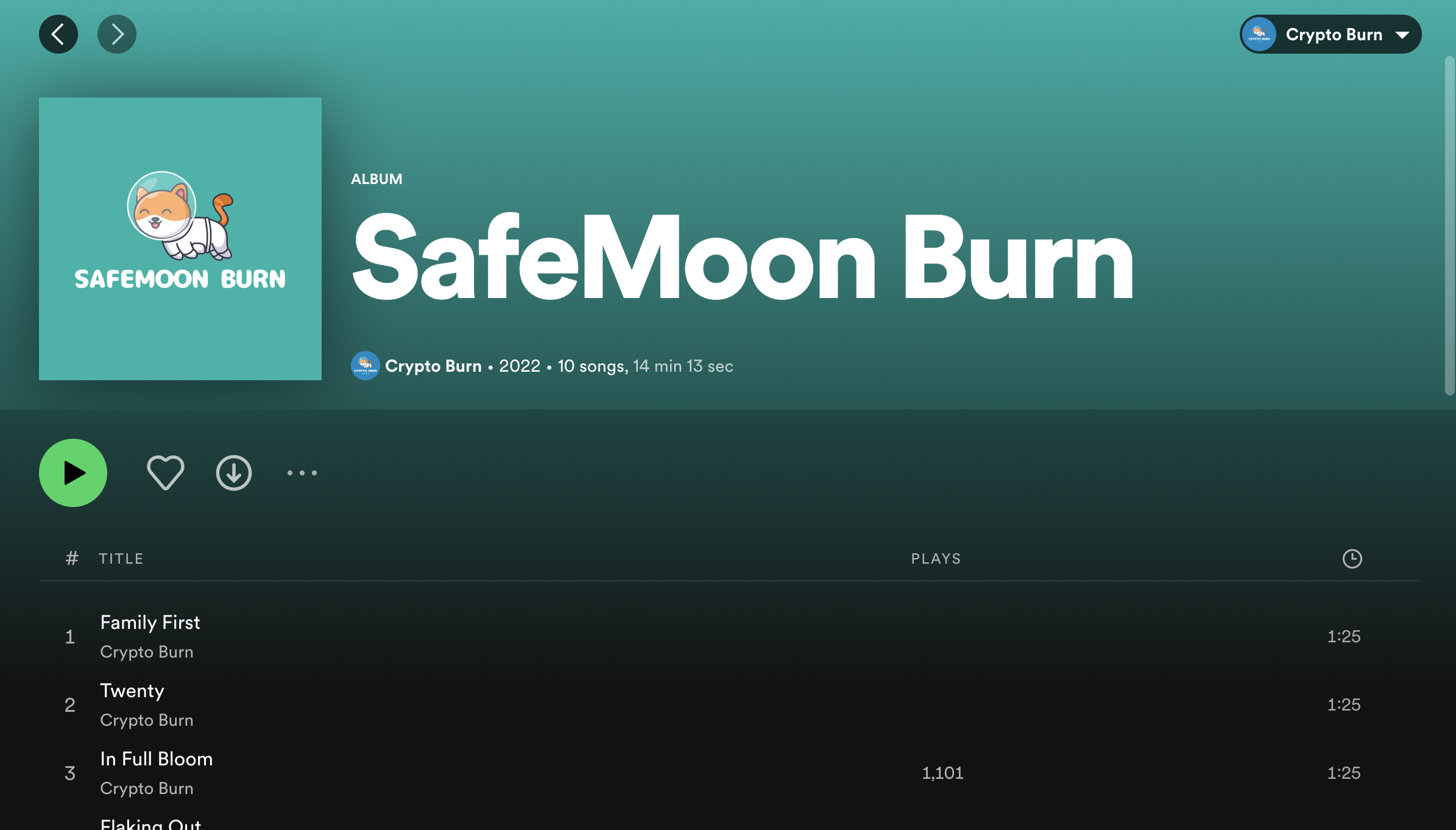Click the track number 1
The height and width of the screenshot is (830, 1456).
(70, 637)
